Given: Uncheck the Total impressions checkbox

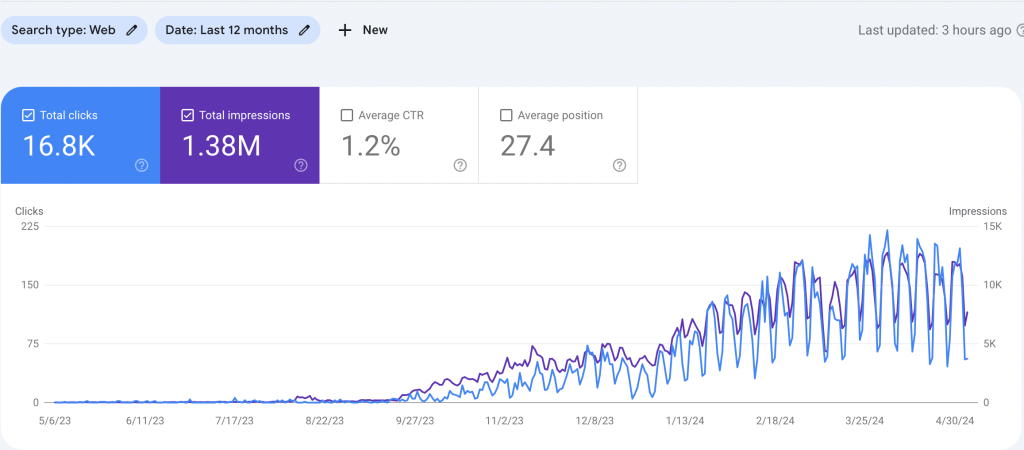Looking at the screenshot, I should [x=187, y=116].
